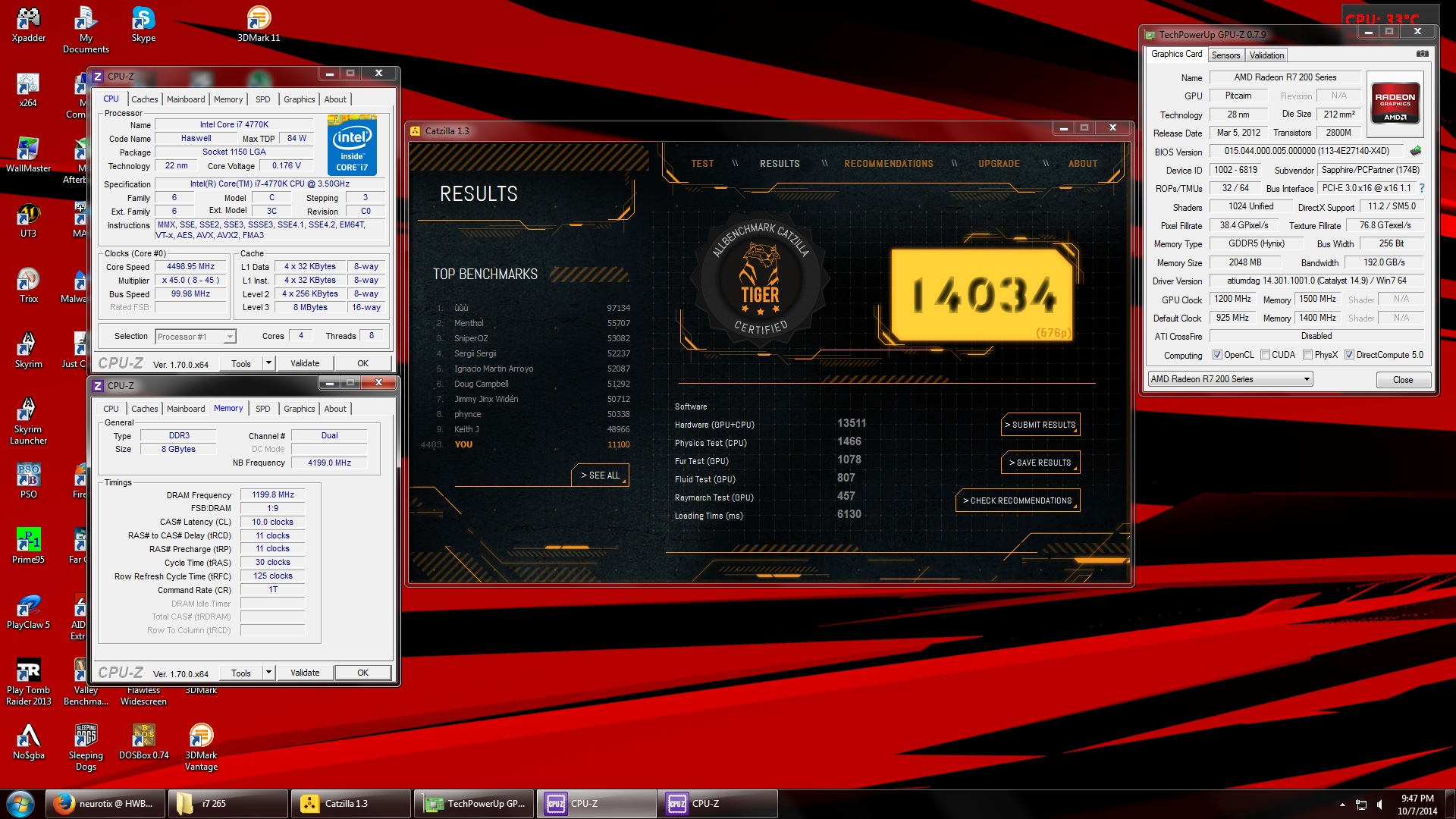The image size is (1456, 819).
Task: Toggle the DirectCompute 5.0 checkbox
Action: point(1349,355)
